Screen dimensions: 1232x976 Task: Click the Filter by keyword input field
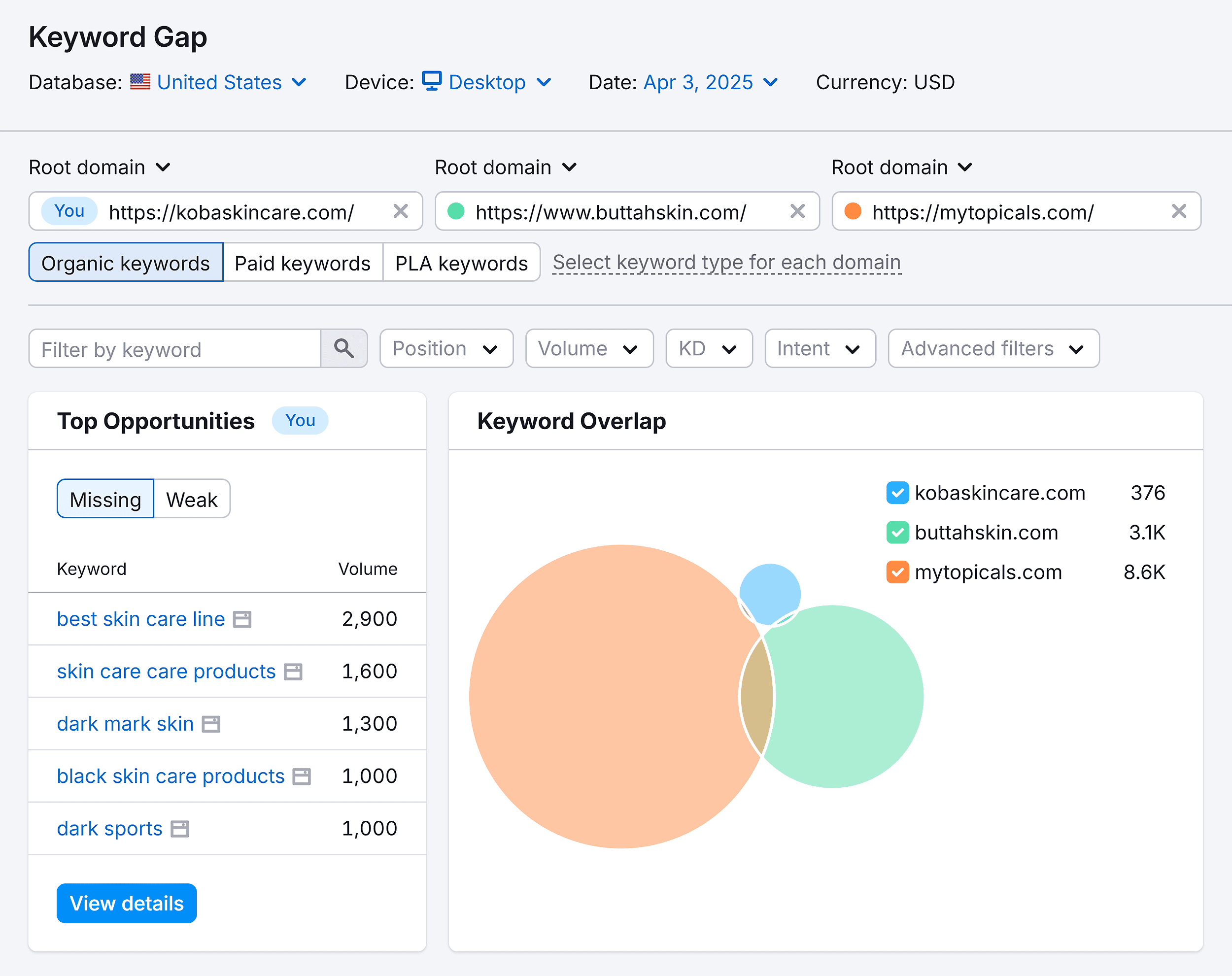[175, 349]
